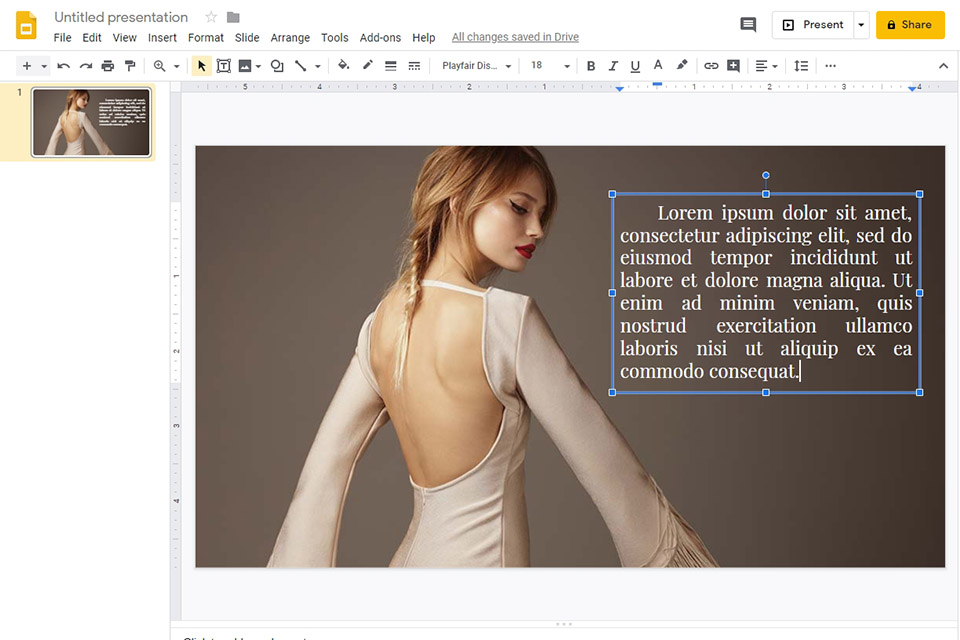960x640 pixels.
Task: Open the Slide menu
Action: [x=246, y=37]
